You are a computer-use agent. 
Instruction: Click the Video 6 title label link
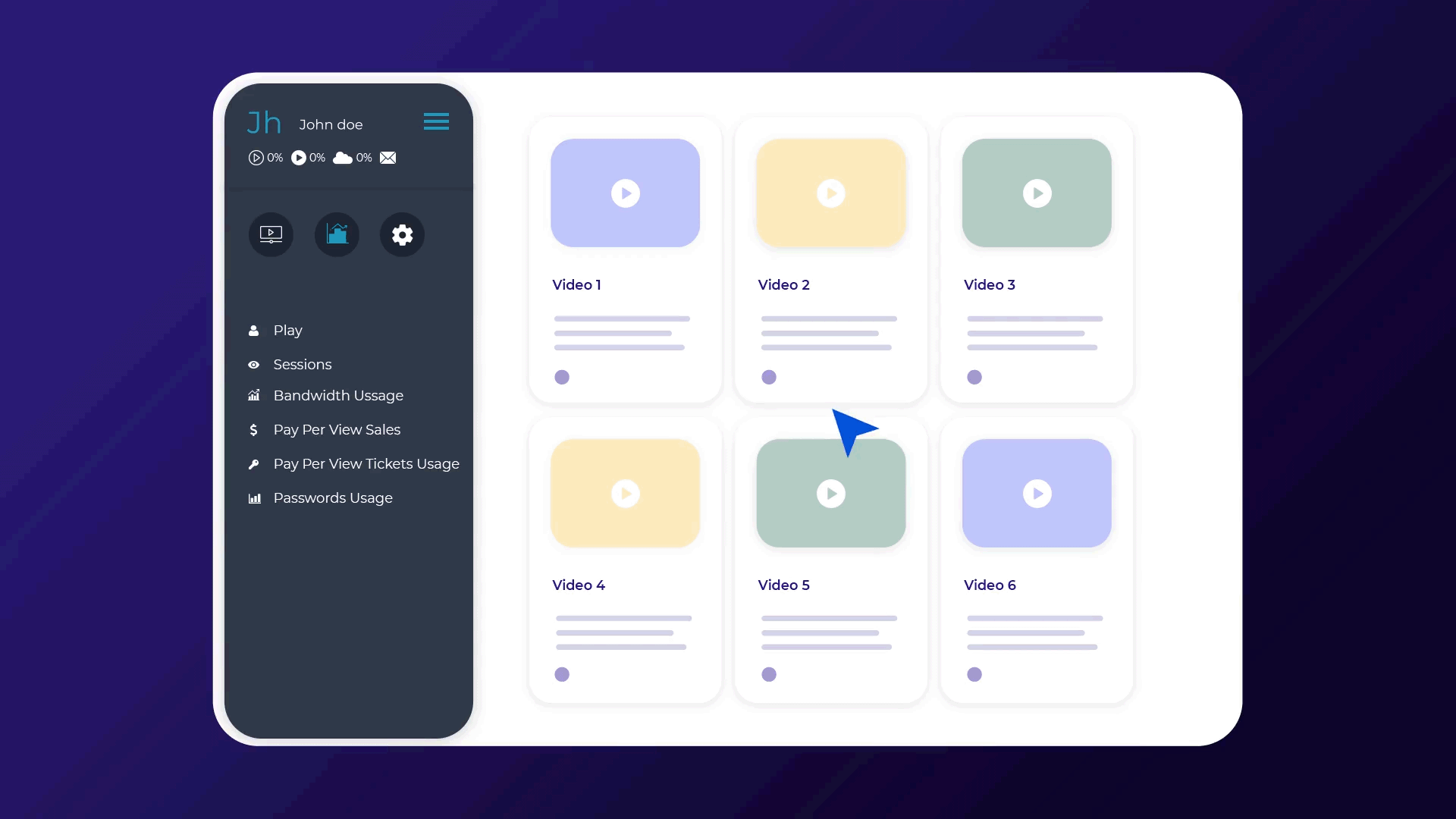(x=989, y=585)
